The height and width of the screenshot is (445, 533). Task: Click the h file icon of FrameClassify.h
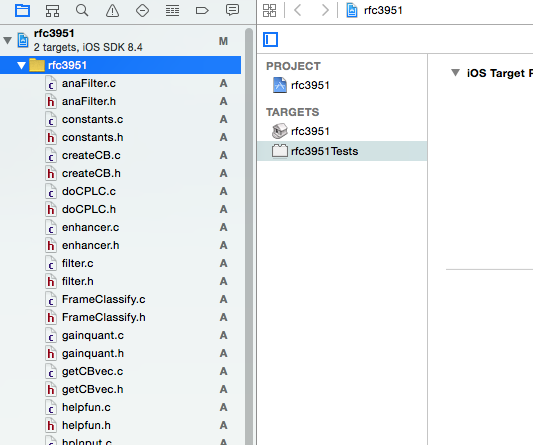click(x=51, y=317)
